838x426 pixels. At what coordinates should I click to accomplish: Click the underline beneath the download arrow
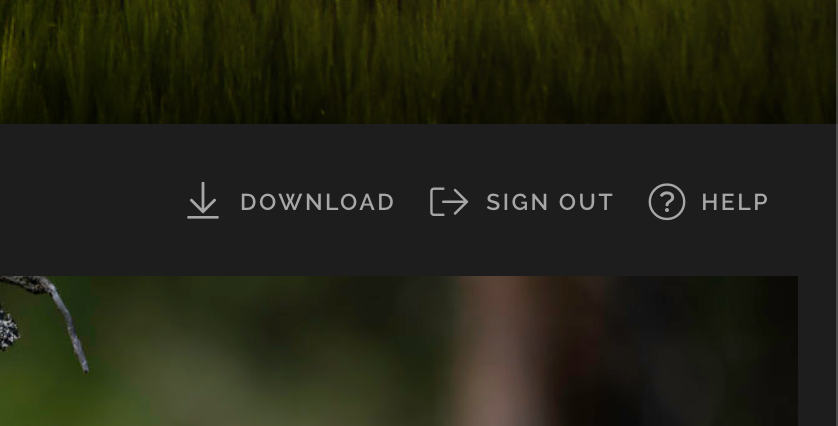[x=203, y=217]
